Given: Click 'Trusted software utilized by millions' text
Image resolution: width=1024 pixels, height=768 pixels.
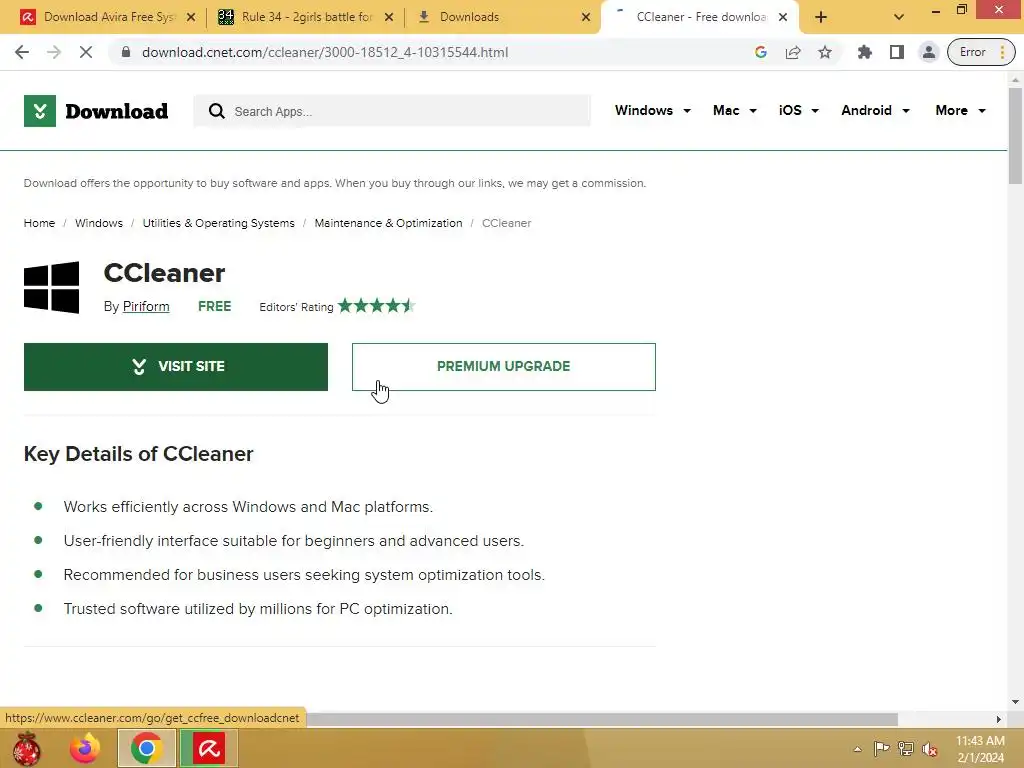Looking at the screenshot, I should (x=258, y=609).
